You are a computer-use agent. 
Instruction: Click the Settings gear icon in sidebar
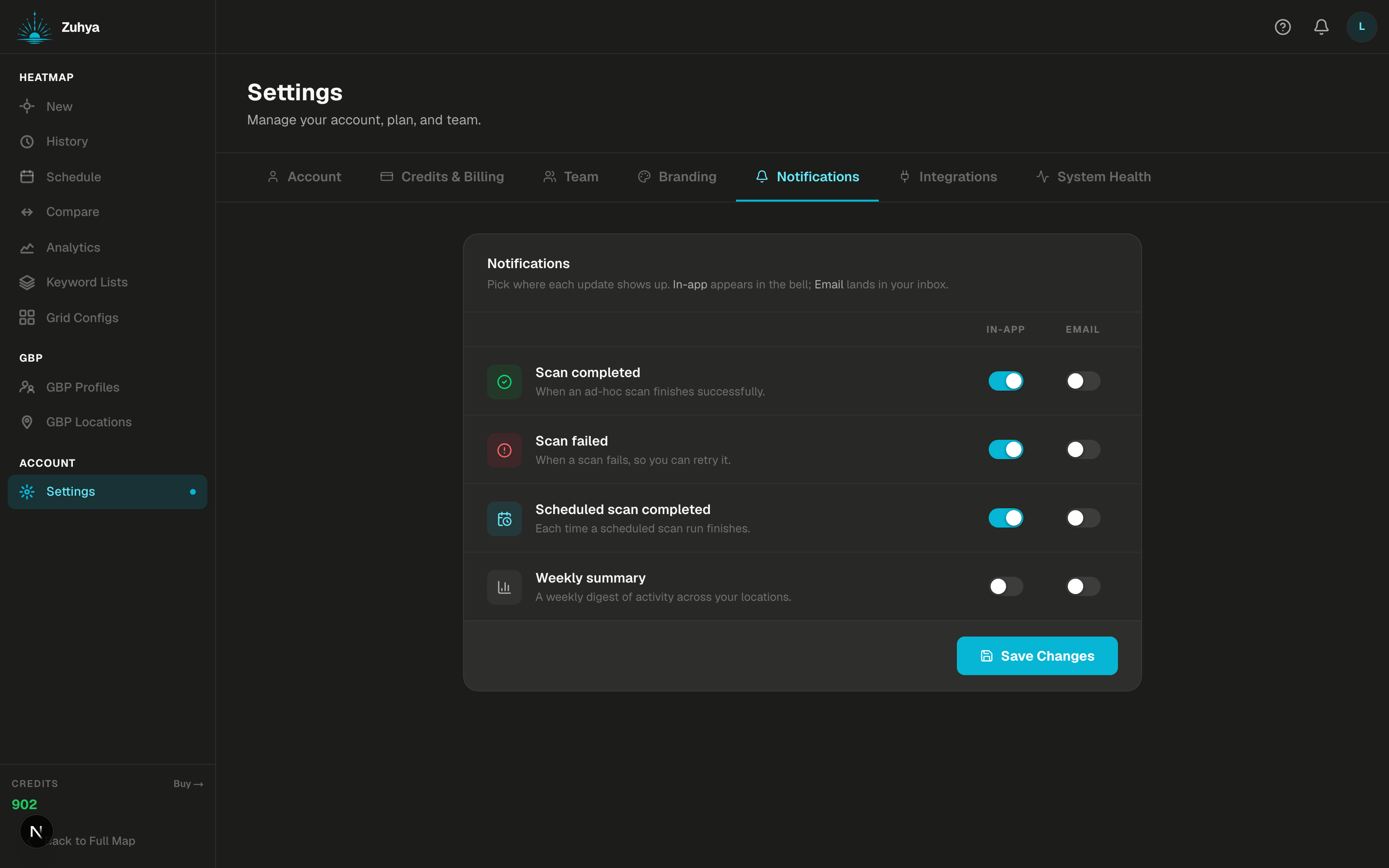pos(27,492)
